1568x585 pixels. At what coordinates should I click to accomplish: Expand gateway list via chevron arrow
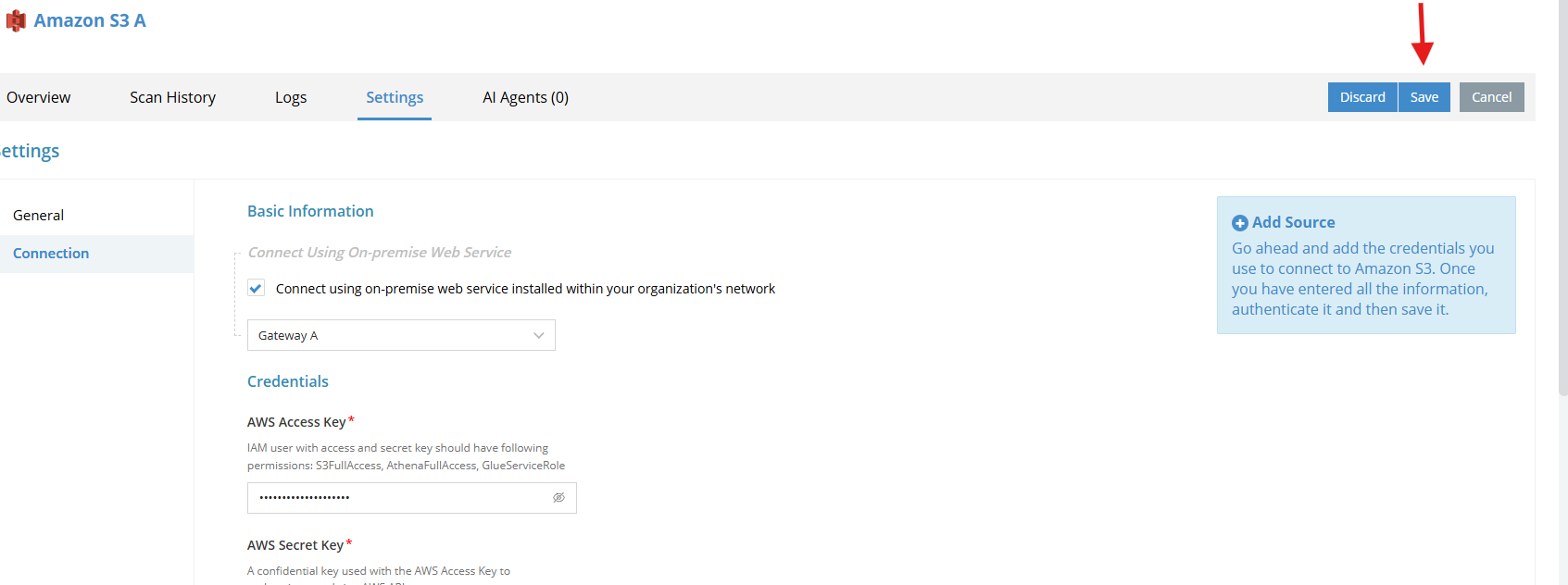[539, 335]
